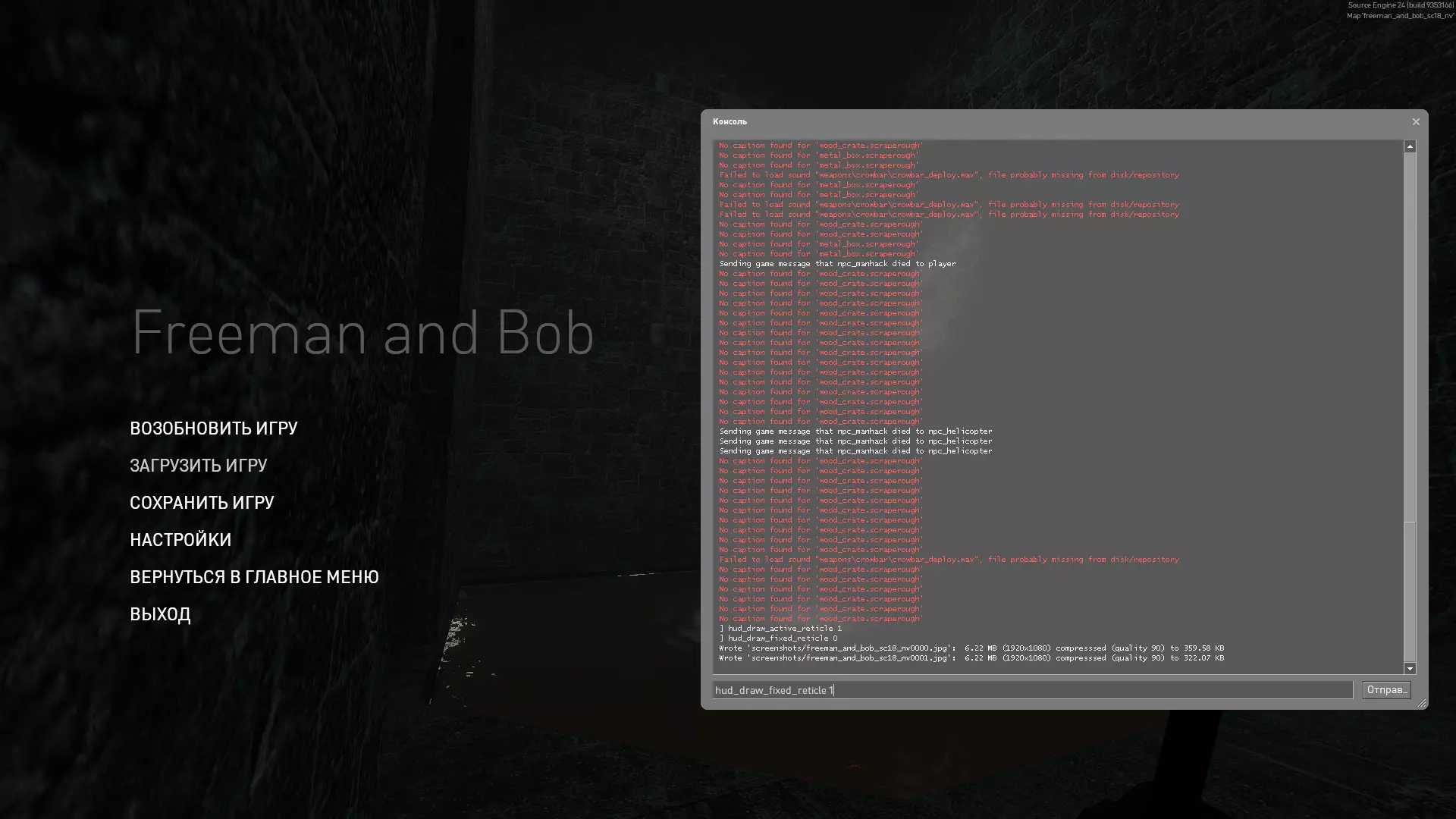The image size is (1456, 819).
Task: Click console window resize grip corner
Action: coord(1422,704)
